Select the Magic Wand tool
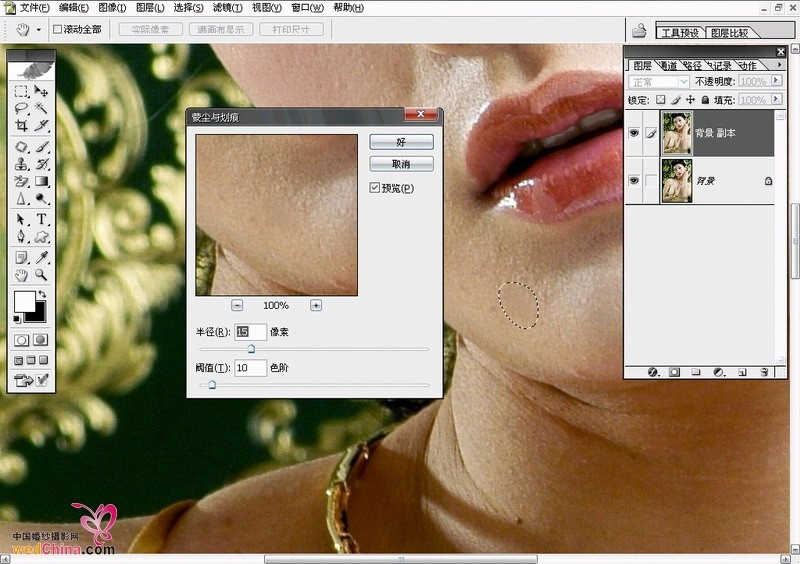 tap(41, 108)
